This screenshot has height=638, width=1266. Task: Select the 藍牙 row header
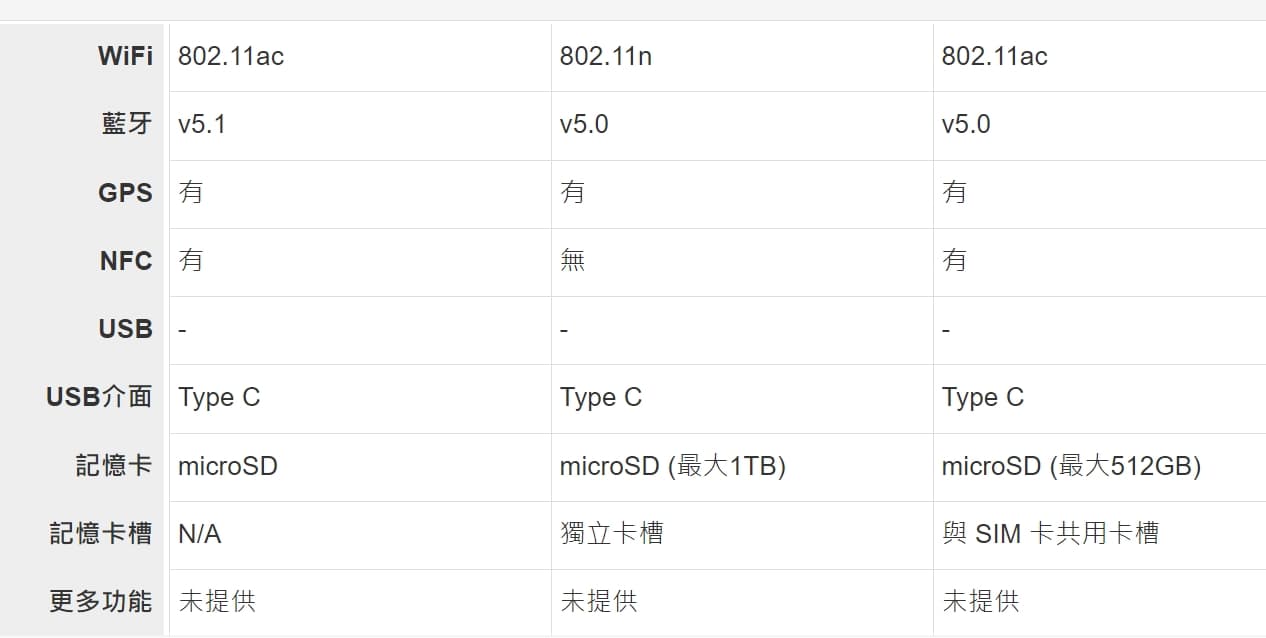click(127, 124)
